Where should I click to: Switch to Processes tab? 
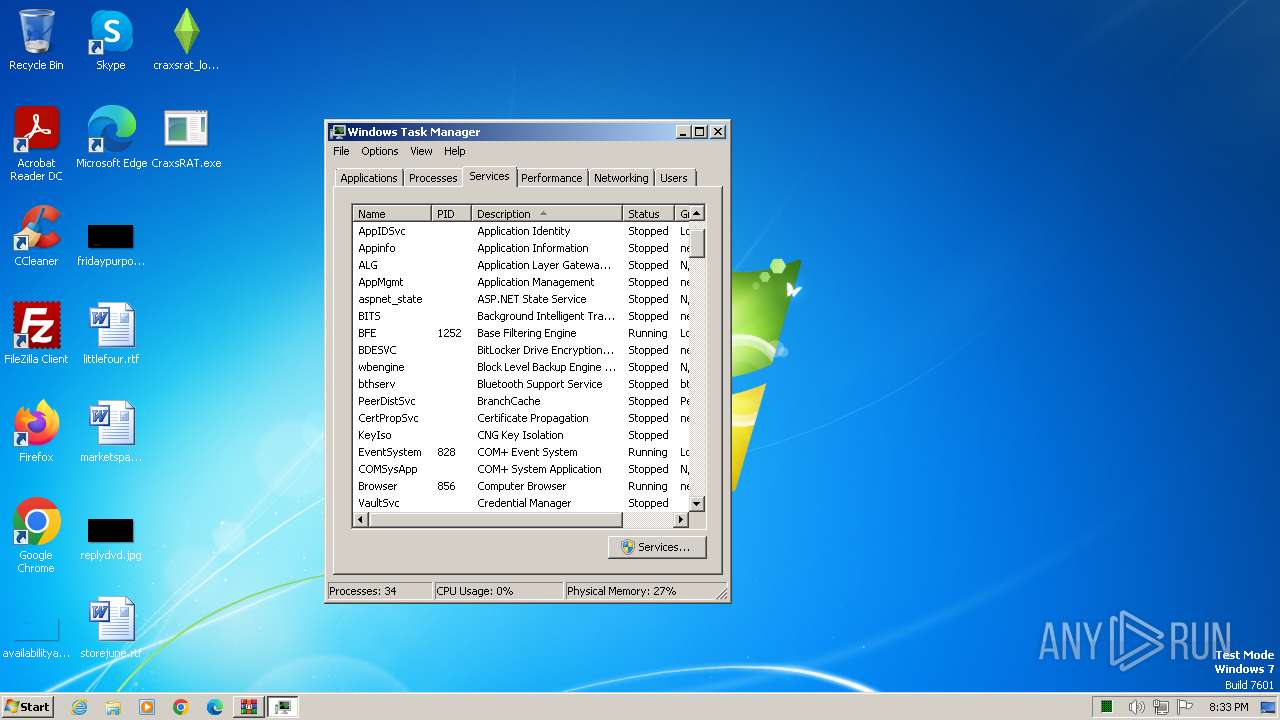point(433,178)
